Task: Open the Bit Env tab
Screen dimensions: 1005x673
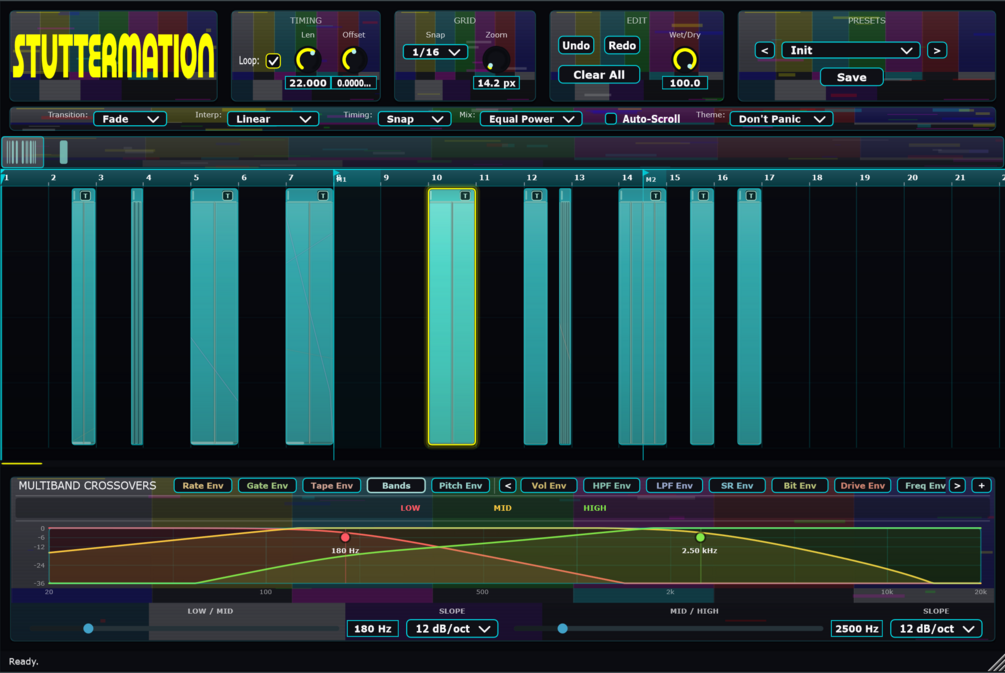Action: pyautogui.click(x=800, y=486)
